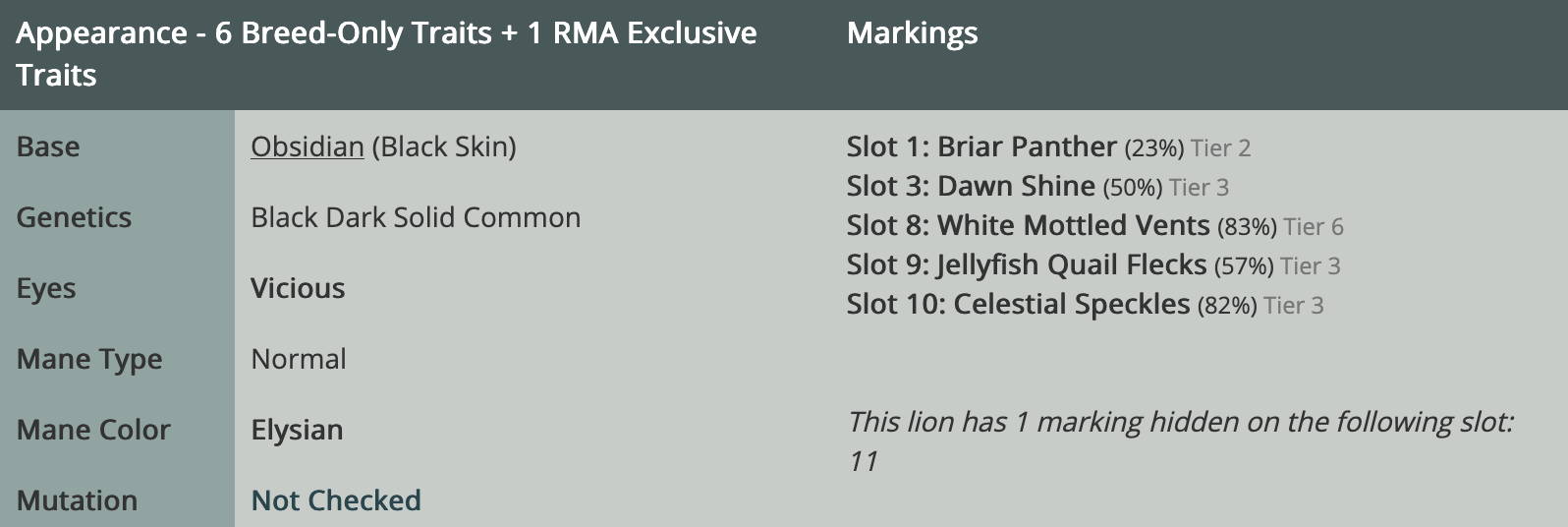Click the Eyes row label
Image resolution: width=1568 pixels, height=527 pixels.
[46, 288]
